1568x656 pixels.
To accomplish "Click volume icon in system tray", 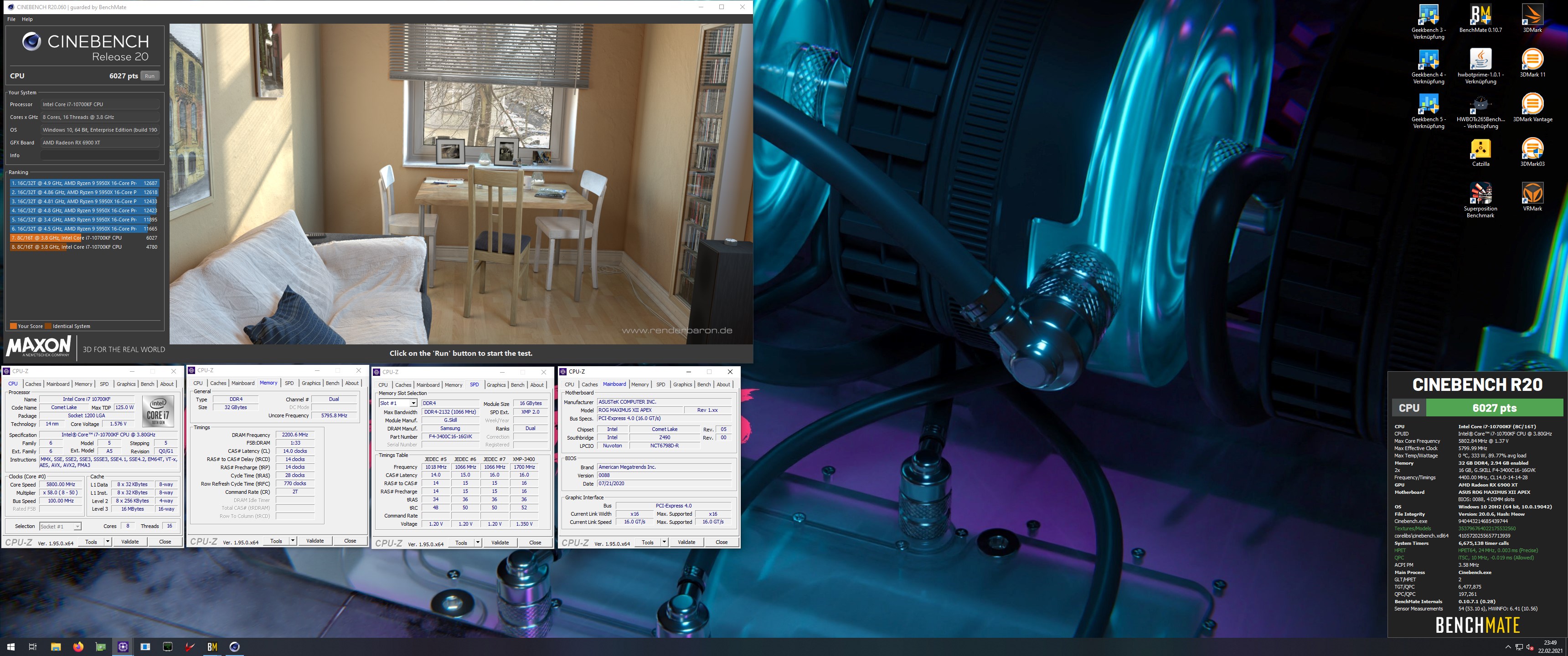I will tap(1530, 647).
